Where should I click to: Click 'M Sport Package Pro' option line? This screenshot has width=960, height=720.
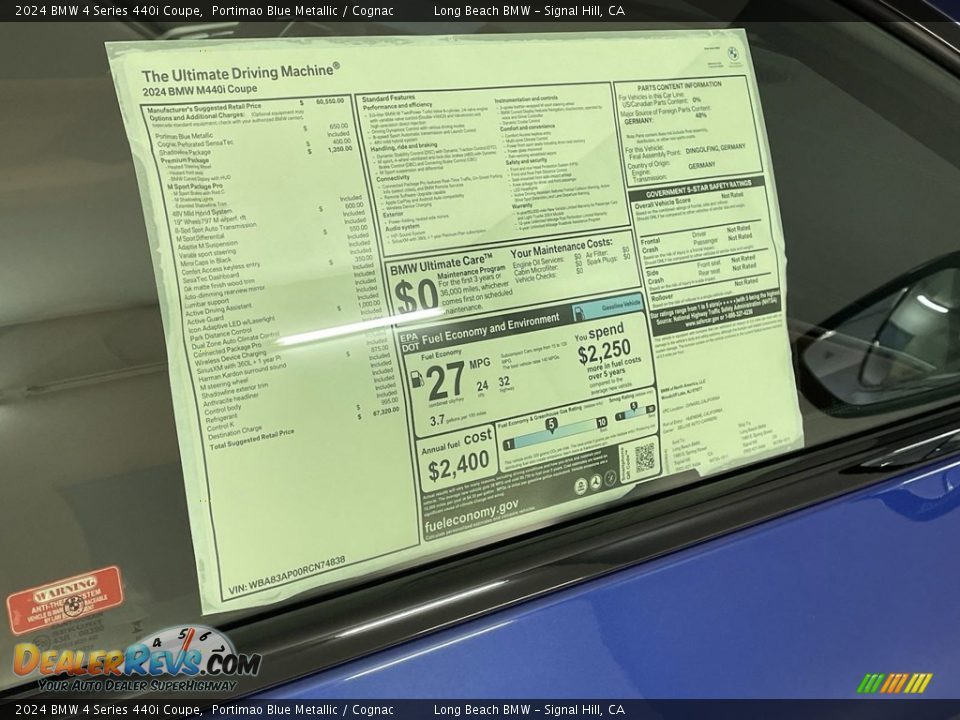point(195,186)
